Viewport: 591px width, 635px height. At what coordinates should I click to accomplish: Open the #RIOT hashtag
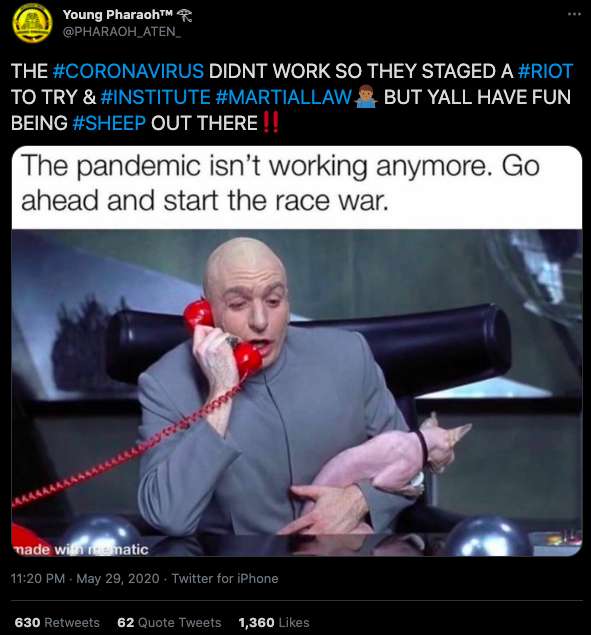click(x=545, y=71)
